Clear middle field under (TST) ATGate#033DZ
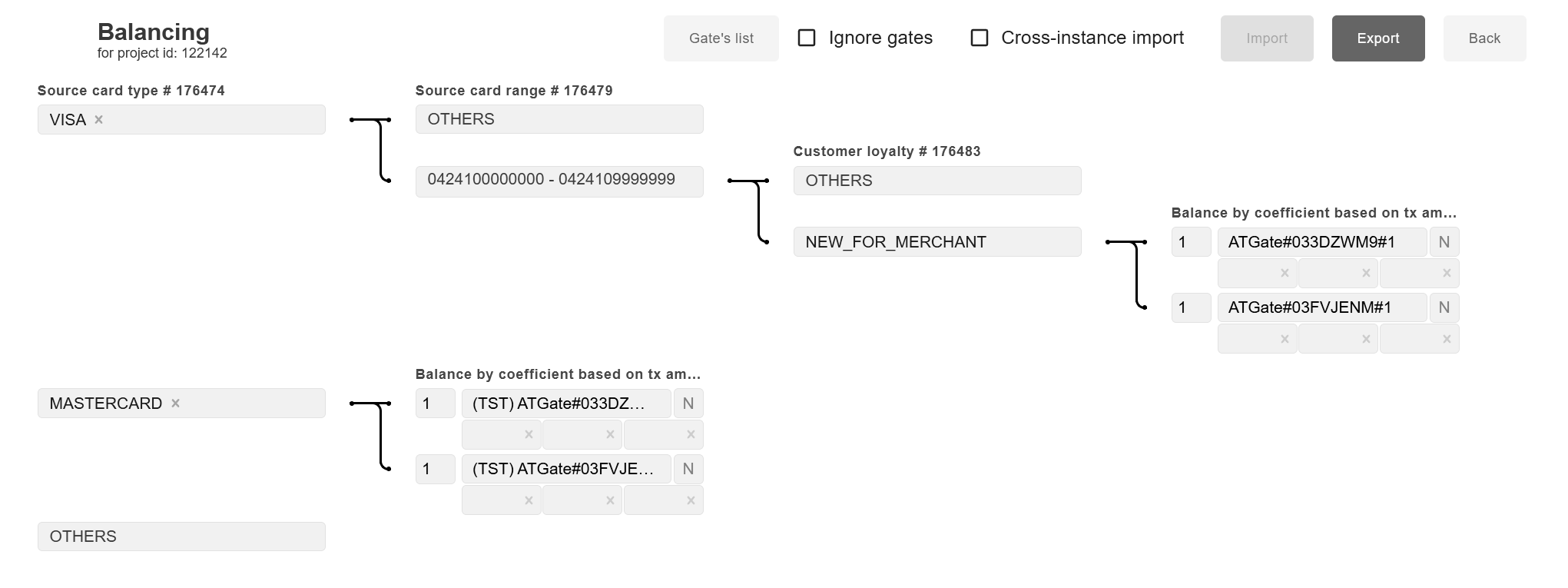 point(609,435)
